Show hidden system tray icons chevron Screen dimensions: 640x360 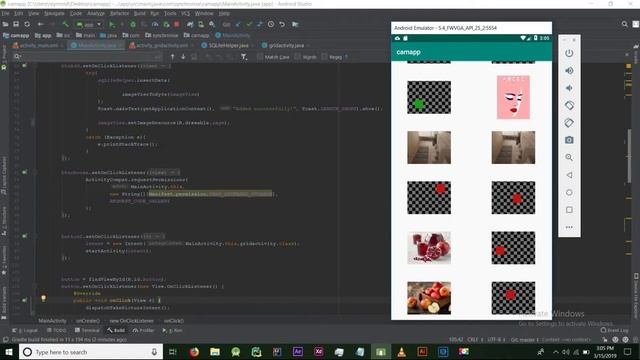pos(556,352)
